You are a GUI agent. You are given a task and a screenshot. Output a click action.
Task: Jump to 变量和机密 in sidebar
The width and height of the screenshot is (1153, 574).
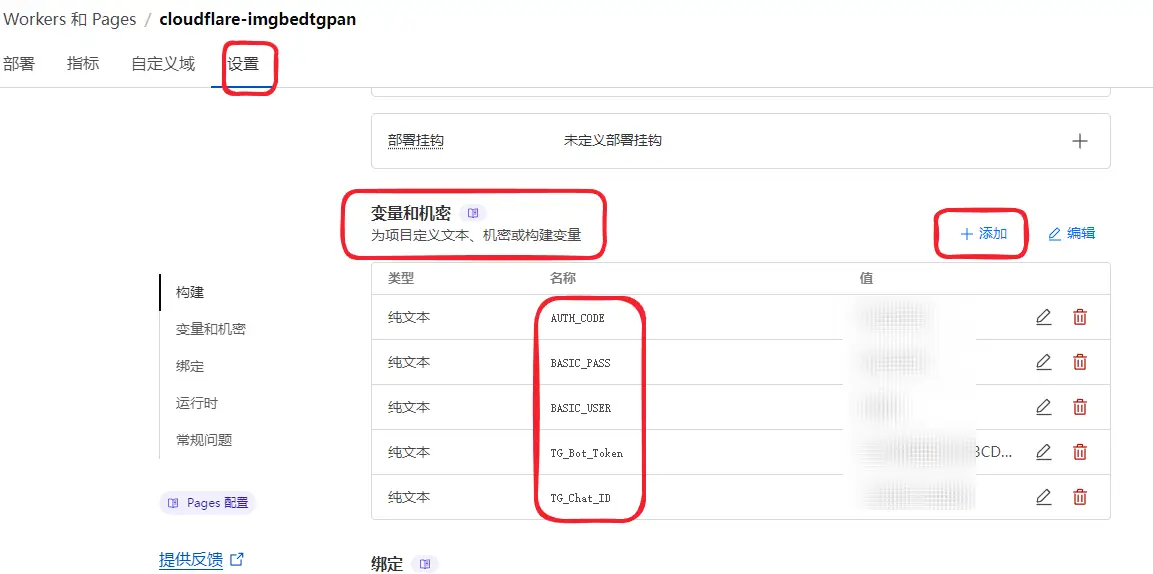click(210, 329)
